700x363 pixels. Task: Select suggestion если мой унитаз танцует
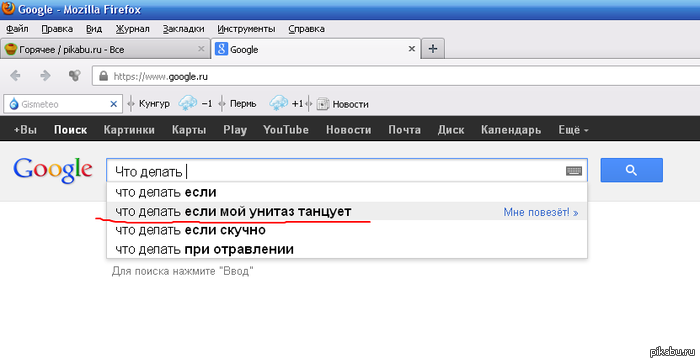[x=347, y=211]
